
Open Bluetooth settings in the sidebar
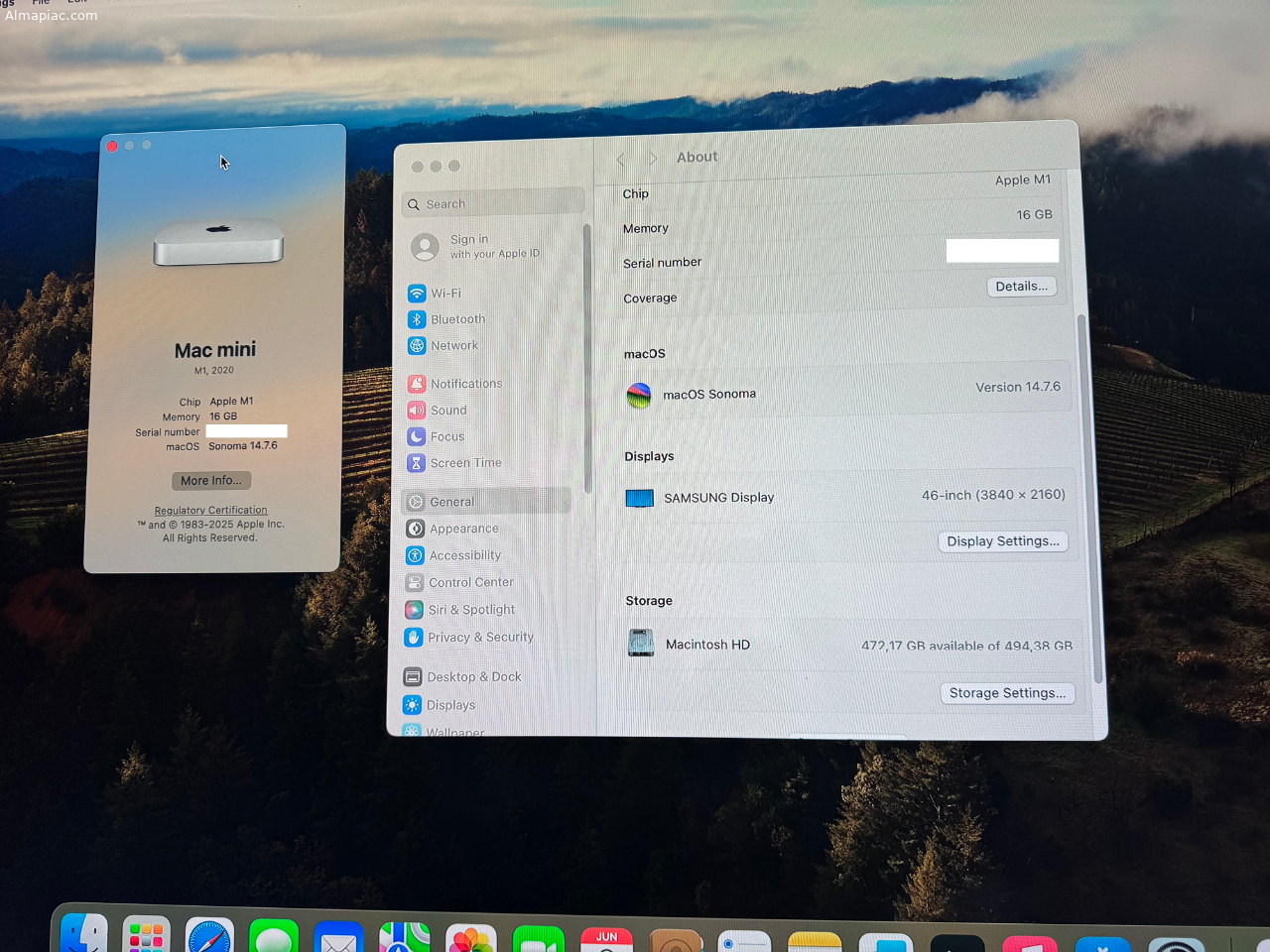coord(446,319)
